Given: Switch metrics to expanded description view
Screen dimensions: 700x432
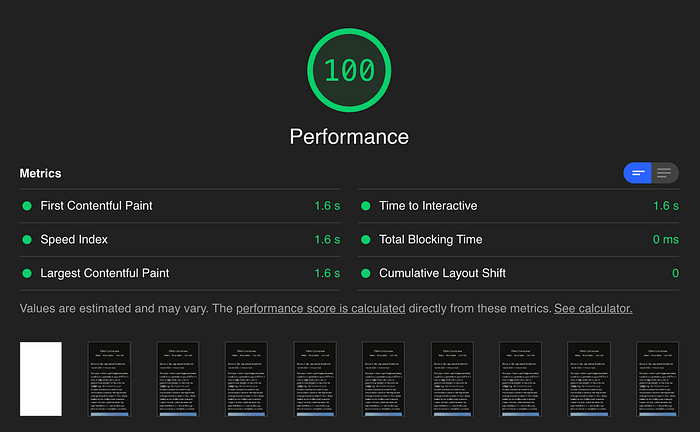Looking at the screenshot, I should click(x=665, y=173).
